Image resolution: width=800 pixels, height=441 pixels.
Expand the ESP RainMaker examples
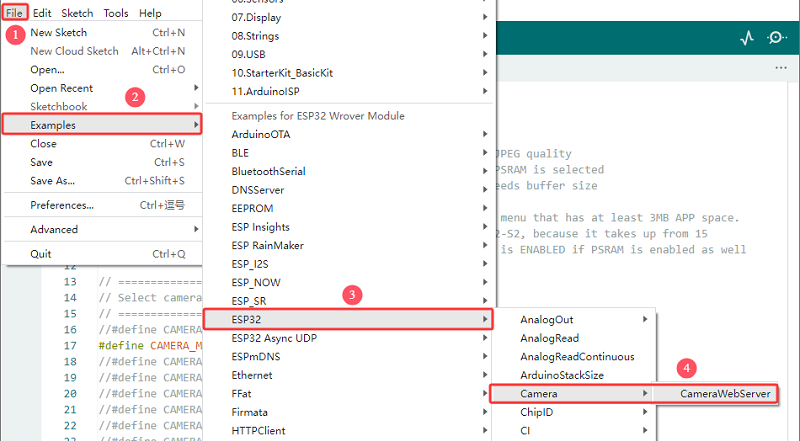(349, 245)
